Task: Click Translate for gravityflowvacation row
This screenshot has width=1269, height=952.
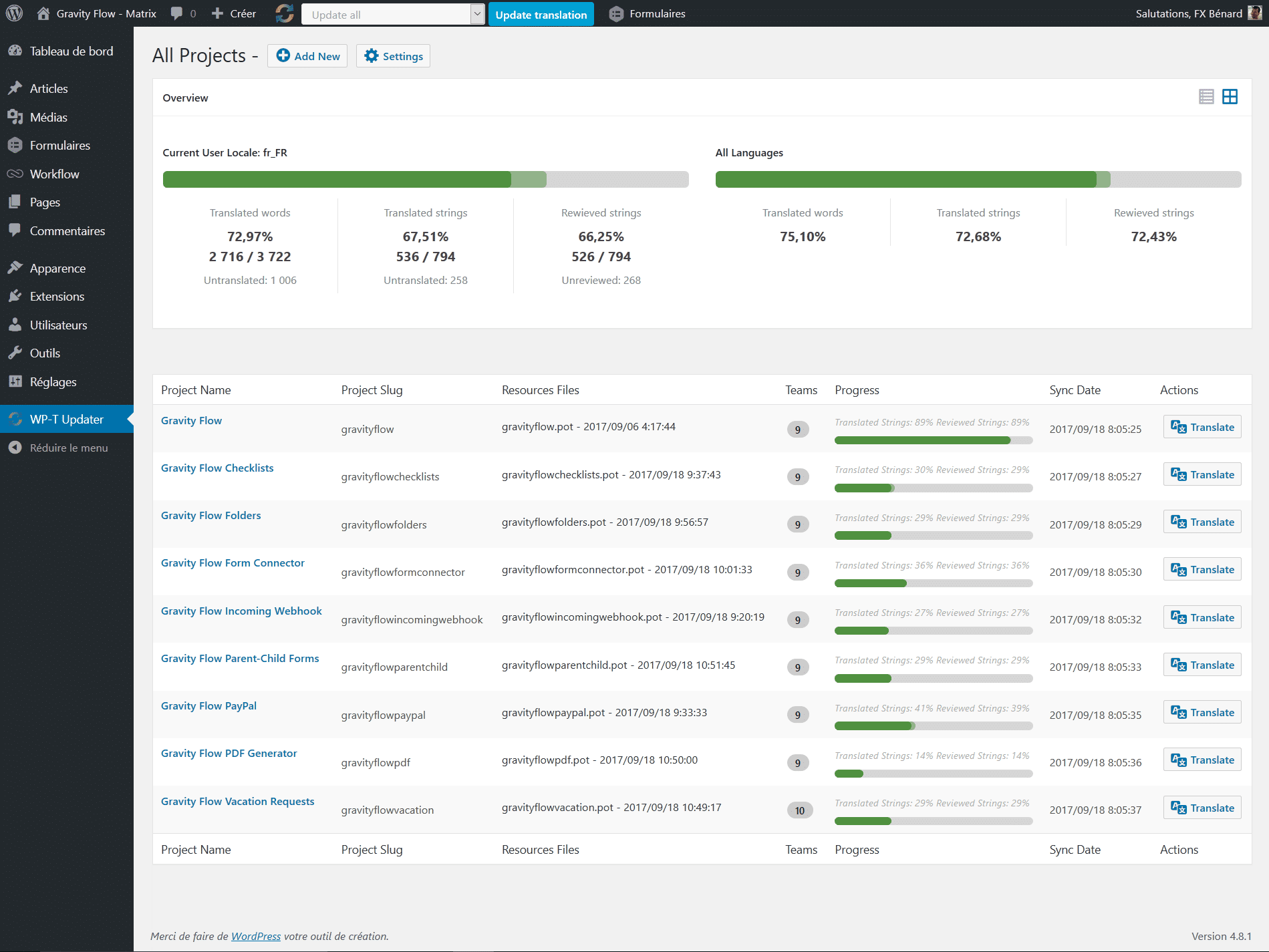Action: [1202, 808]
